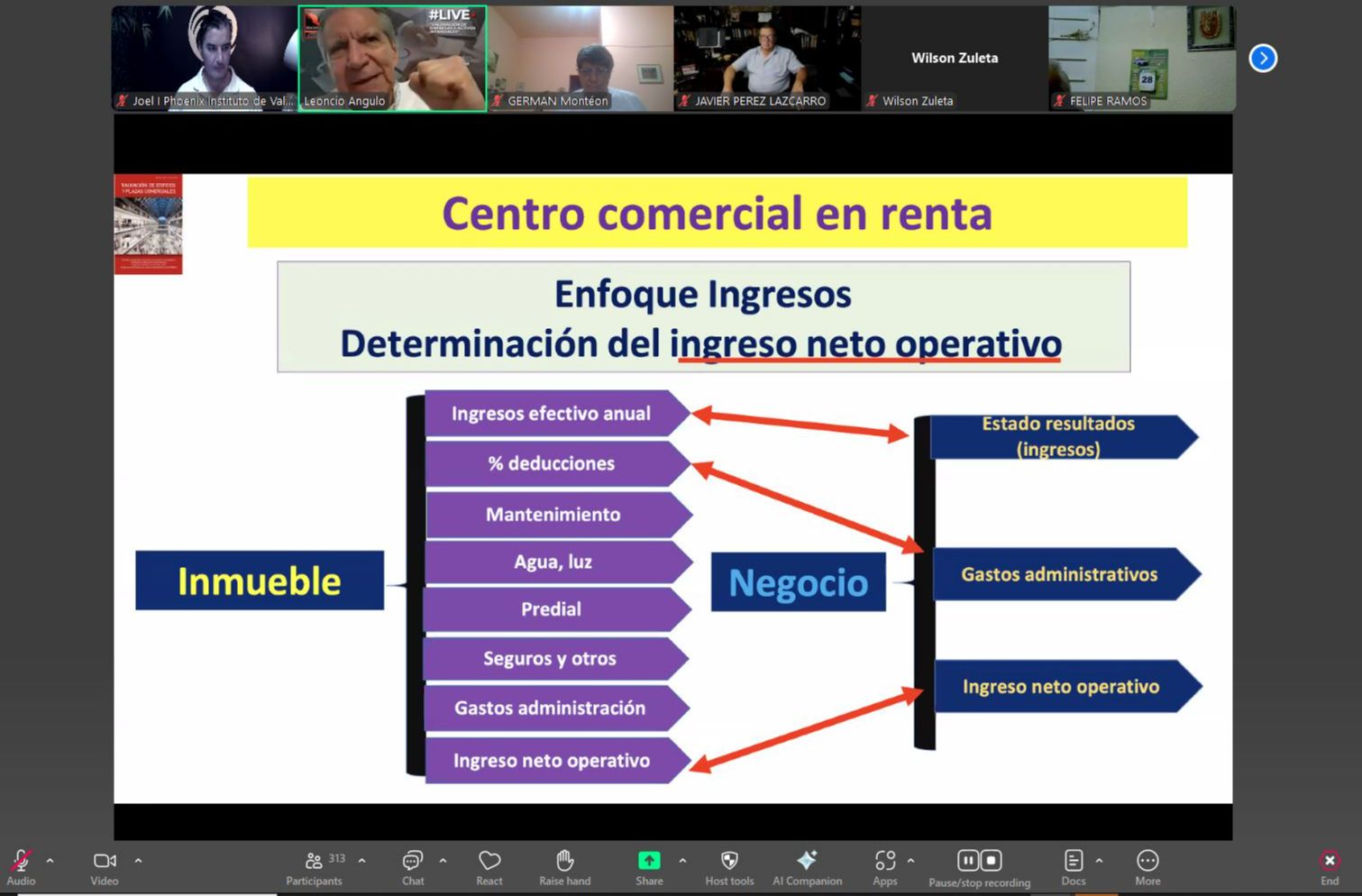Pause the meeting recording
Viewport: 1362px width, 896px height.
coord(968,861)
